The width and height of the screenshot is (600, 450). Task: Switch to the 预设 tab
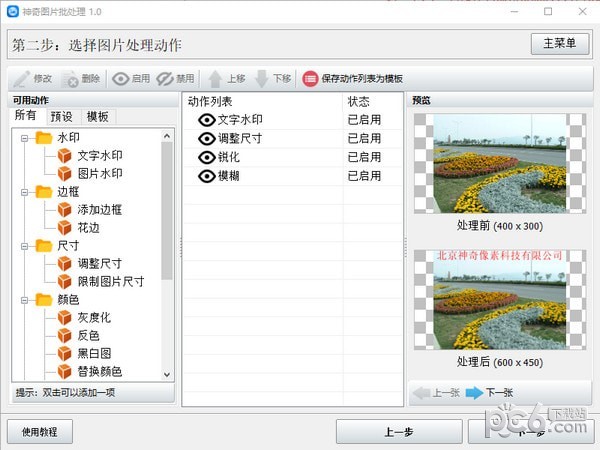tap(62, 116)
